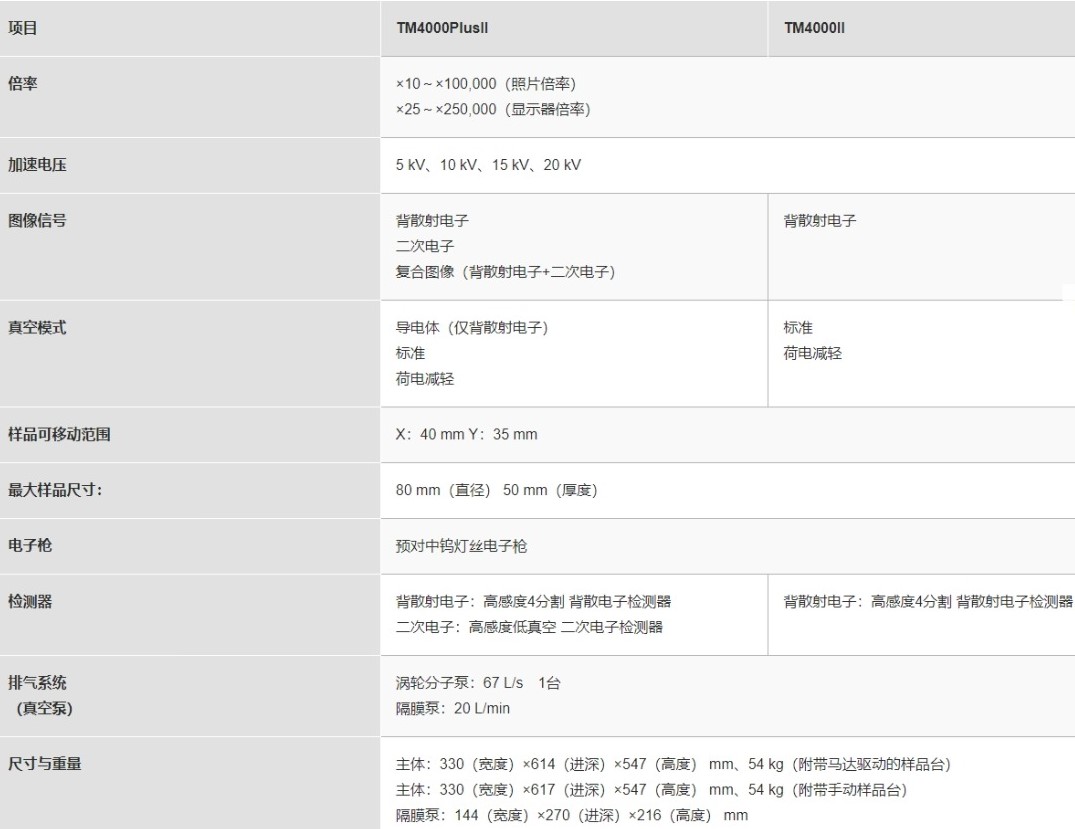Screen dimensions: 1075x829
Task: Select the TM4000PlusII column header
Action: (442, 28)
